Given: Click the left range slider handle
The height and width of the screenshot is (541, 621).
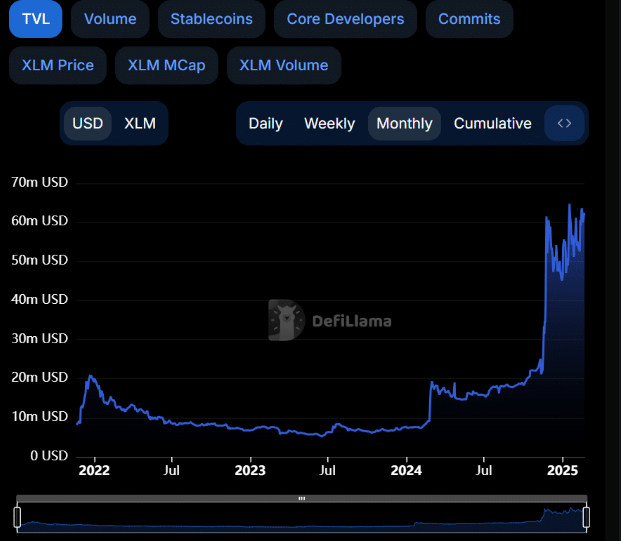Looking at the screenshot, I should pos(17,517).
